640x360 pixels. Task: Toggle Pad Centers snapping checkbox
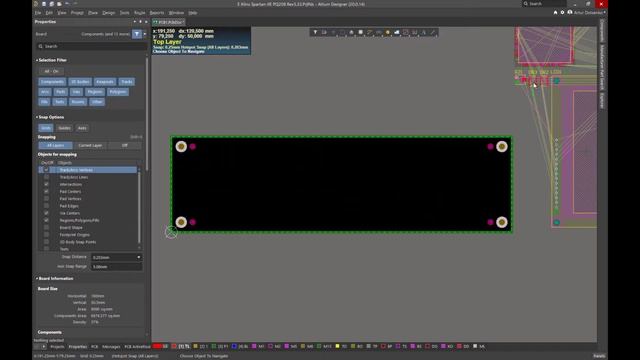(46, 191)
